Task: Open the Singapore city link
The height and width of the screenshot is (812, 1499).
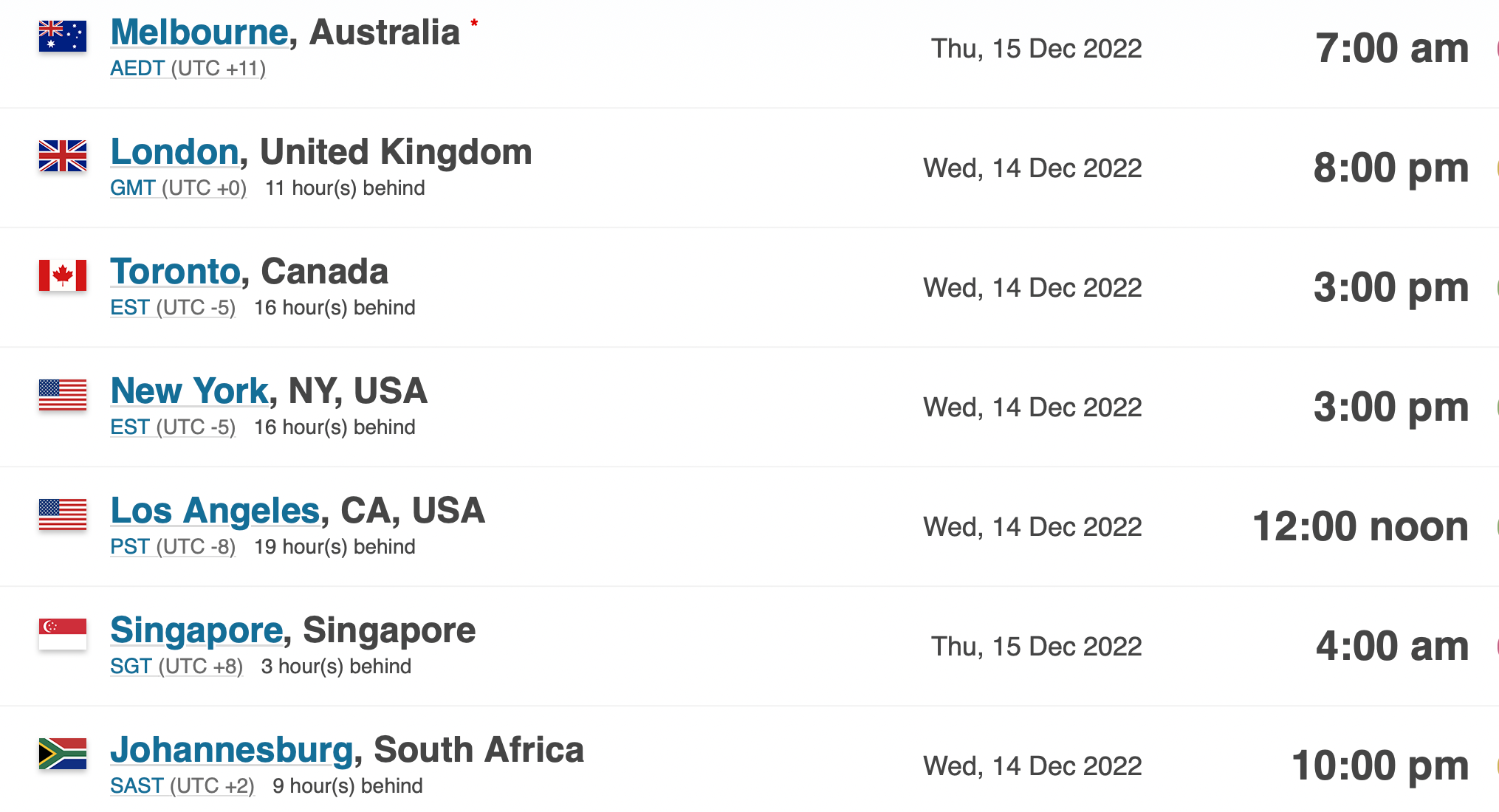Action: (x=196, y=630)
